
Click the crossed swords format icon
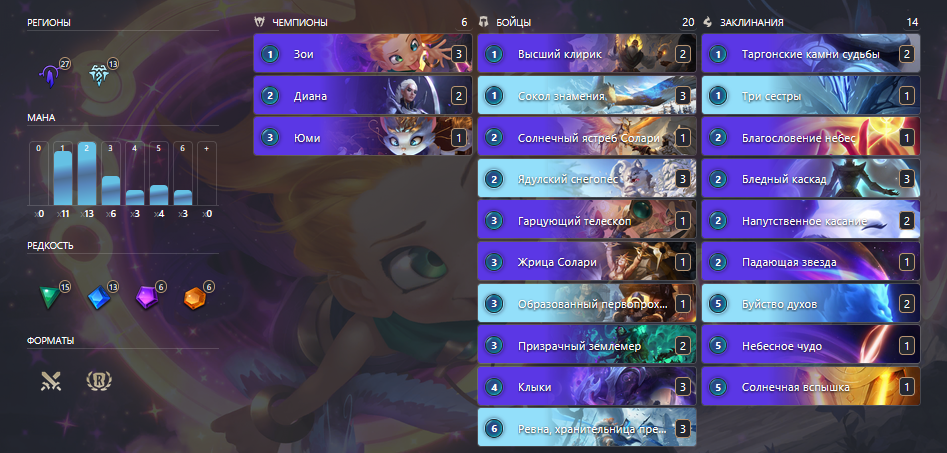51,381
